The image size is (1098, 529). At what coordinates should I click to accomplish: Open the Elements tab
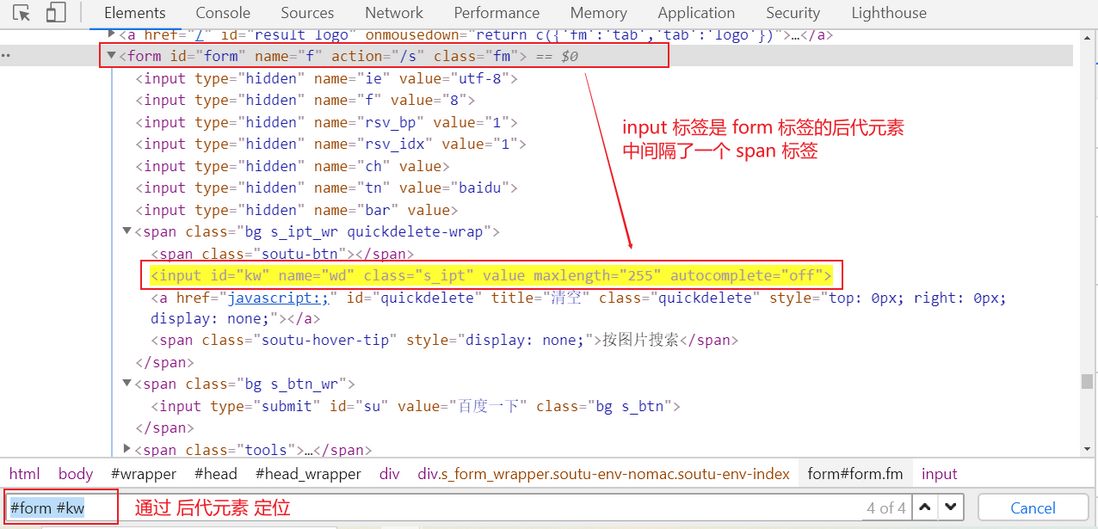pyautogui.click(x=134, y=13)
